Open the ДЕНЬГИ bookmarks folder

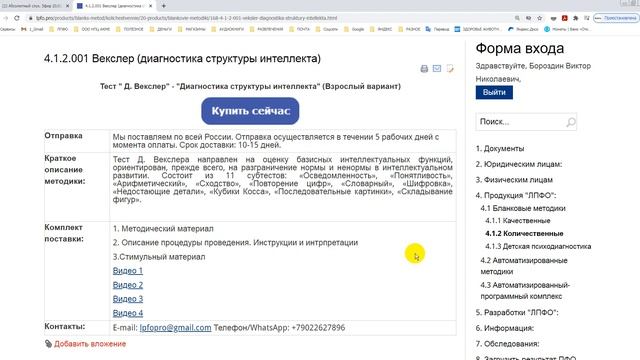click(160, 29)
